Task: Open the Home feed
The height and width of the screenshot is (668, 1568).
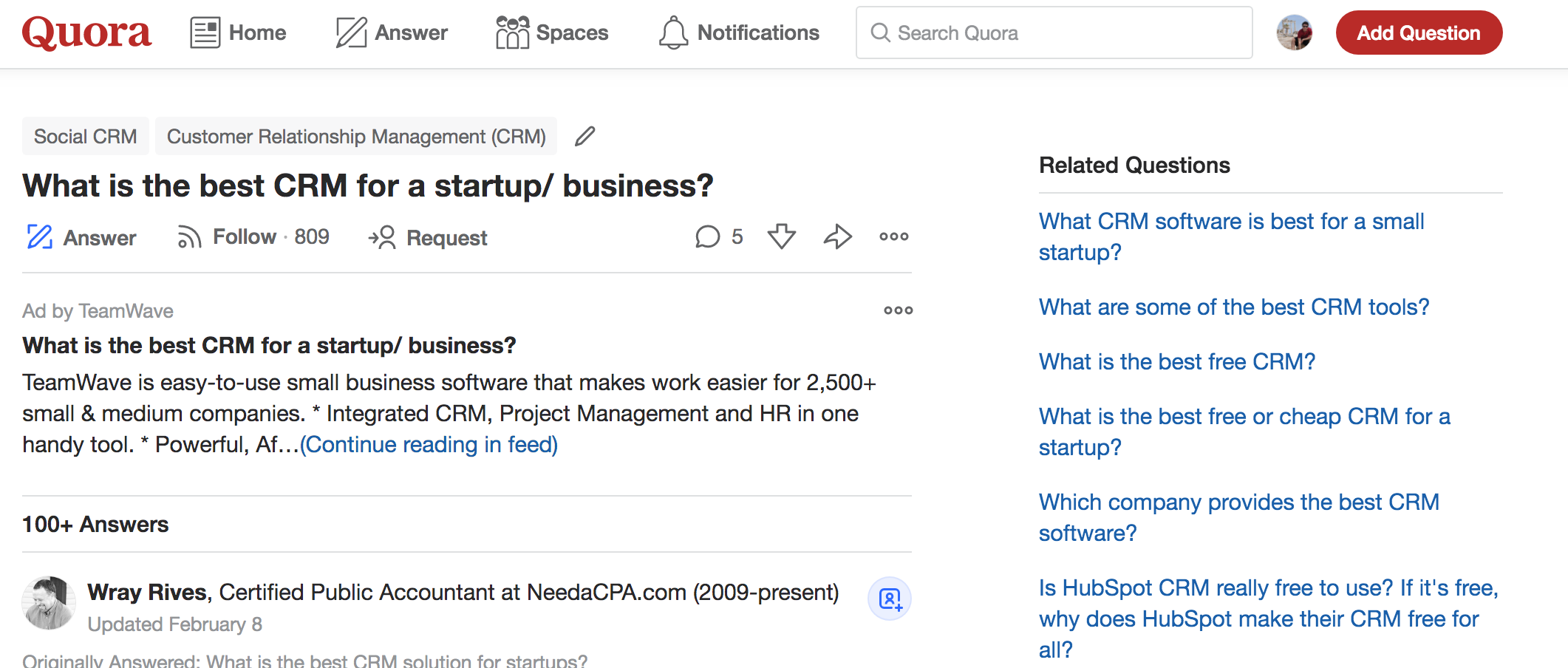Action: click(x=238, y=33)
